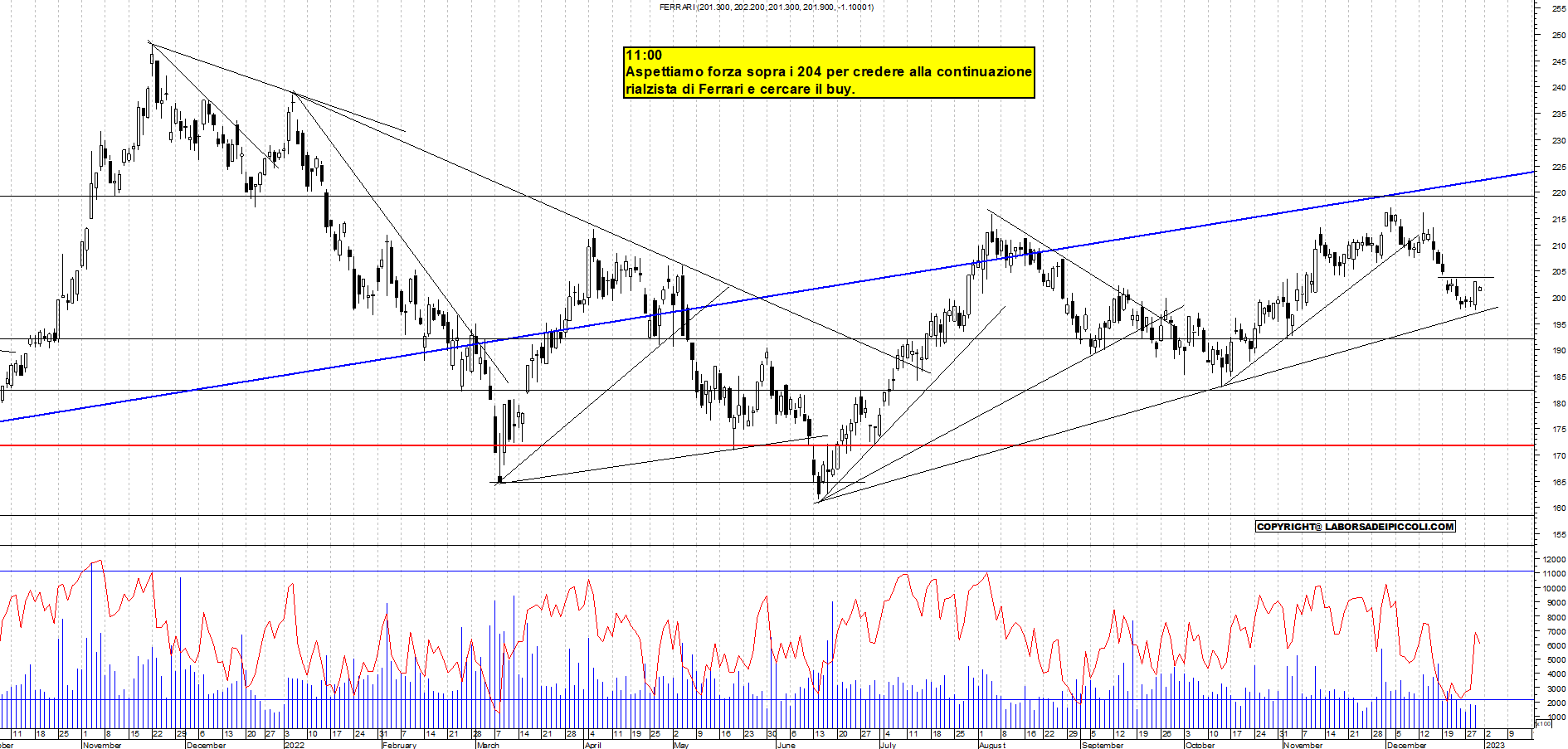Select the red horizontal support line
This screenshot has width=1568, height=749.
[x=767, y=445]
